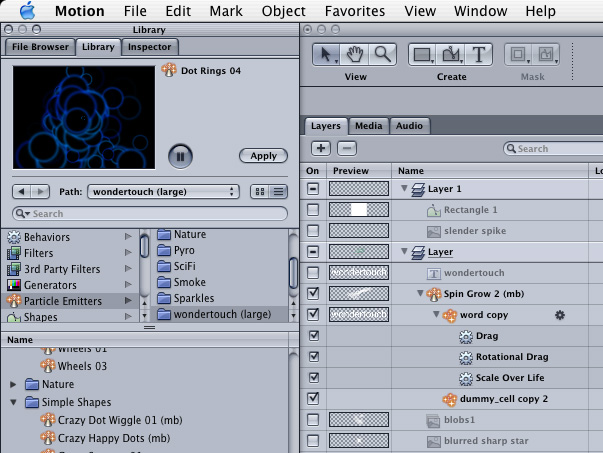Toggle Layer 1 on/off checkbox
The image size is (603, 453).
[313, 189]
